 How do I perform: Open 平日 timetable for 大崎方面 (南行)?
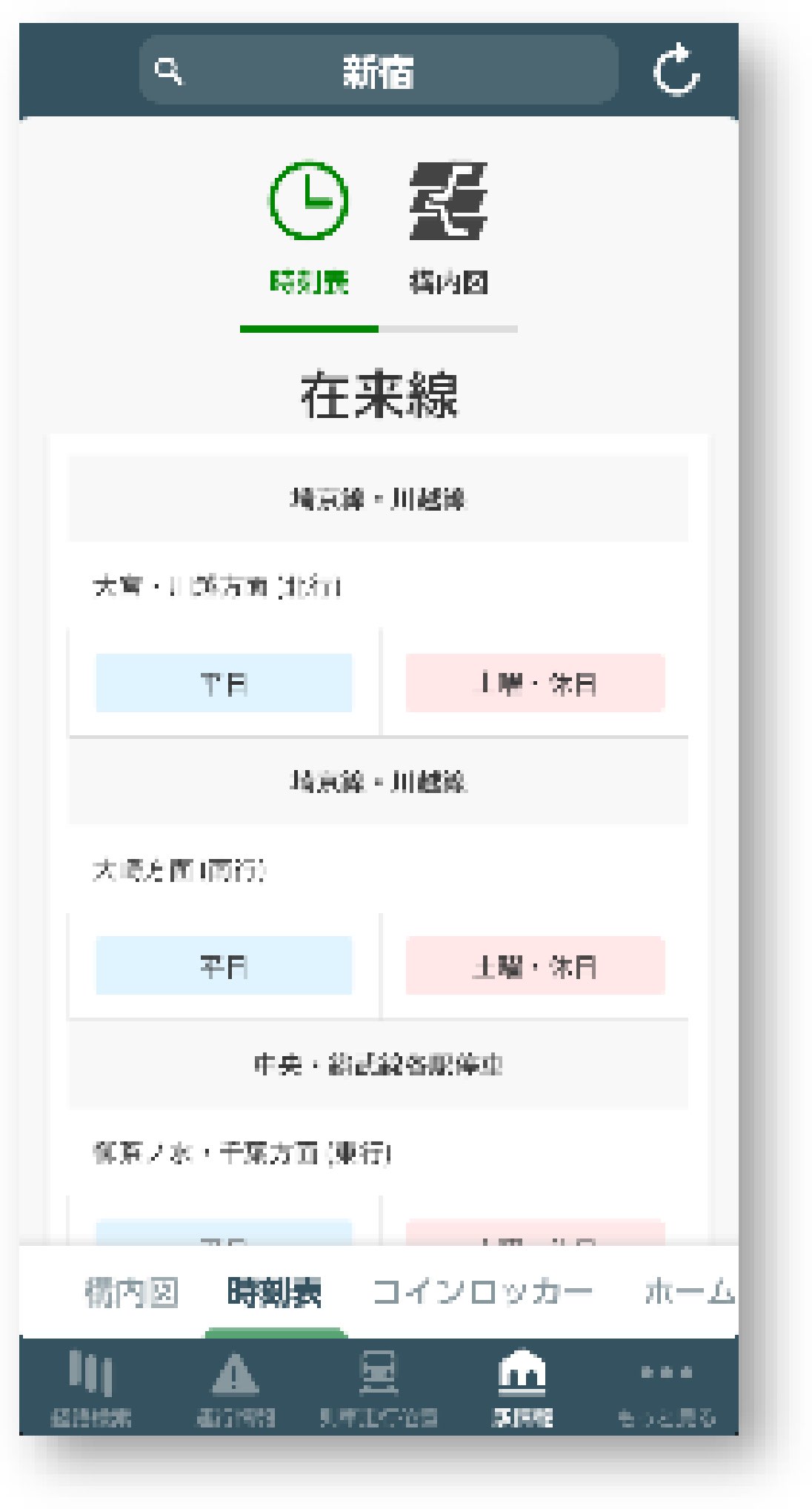point(224,966)
